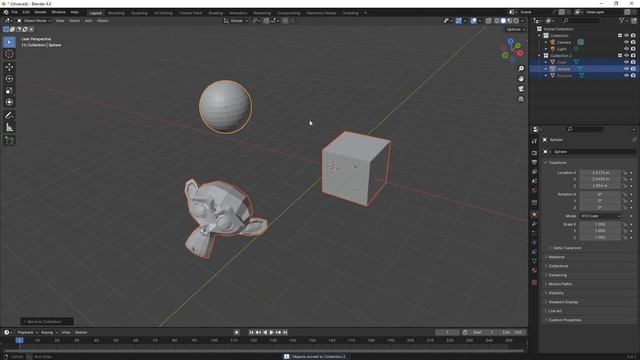The height and width of the screenshot is (360, 640).
Task: Select the Add Cube tool
Action: click(x=9, y=141)
